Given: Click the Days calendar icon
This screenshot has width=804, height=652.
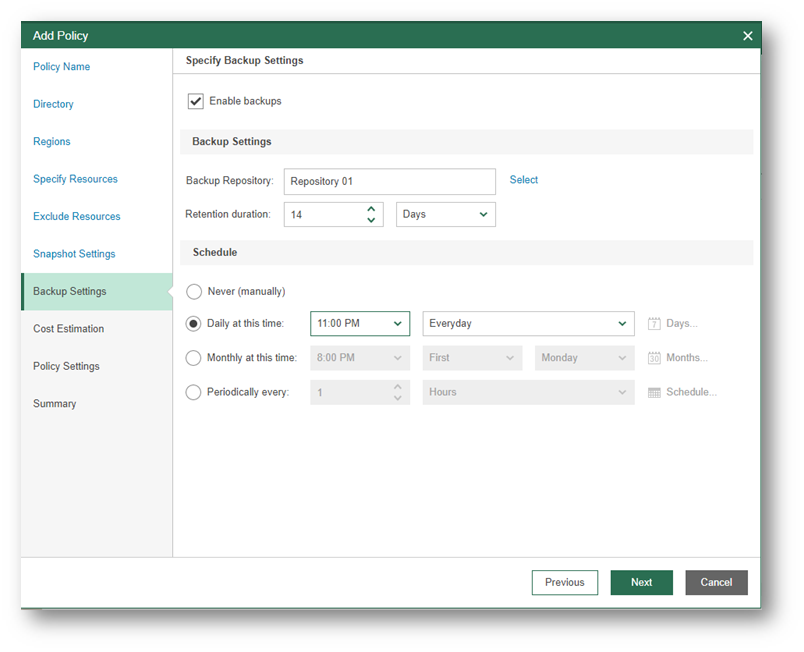Looking at the screenshot, I should coord(654,324).
